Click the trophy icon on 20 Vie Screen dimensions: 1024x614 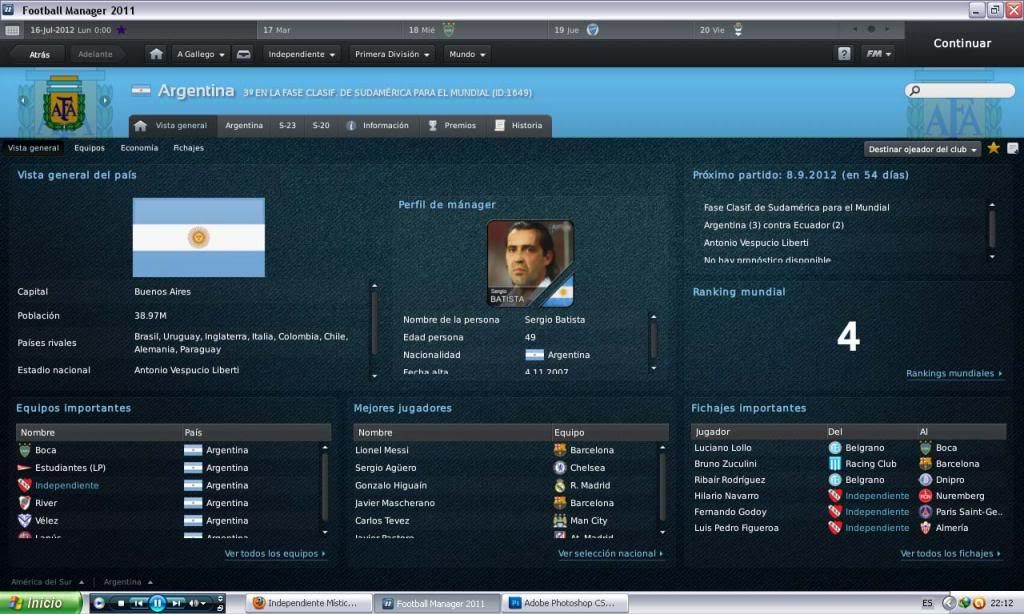click(738, 29)
